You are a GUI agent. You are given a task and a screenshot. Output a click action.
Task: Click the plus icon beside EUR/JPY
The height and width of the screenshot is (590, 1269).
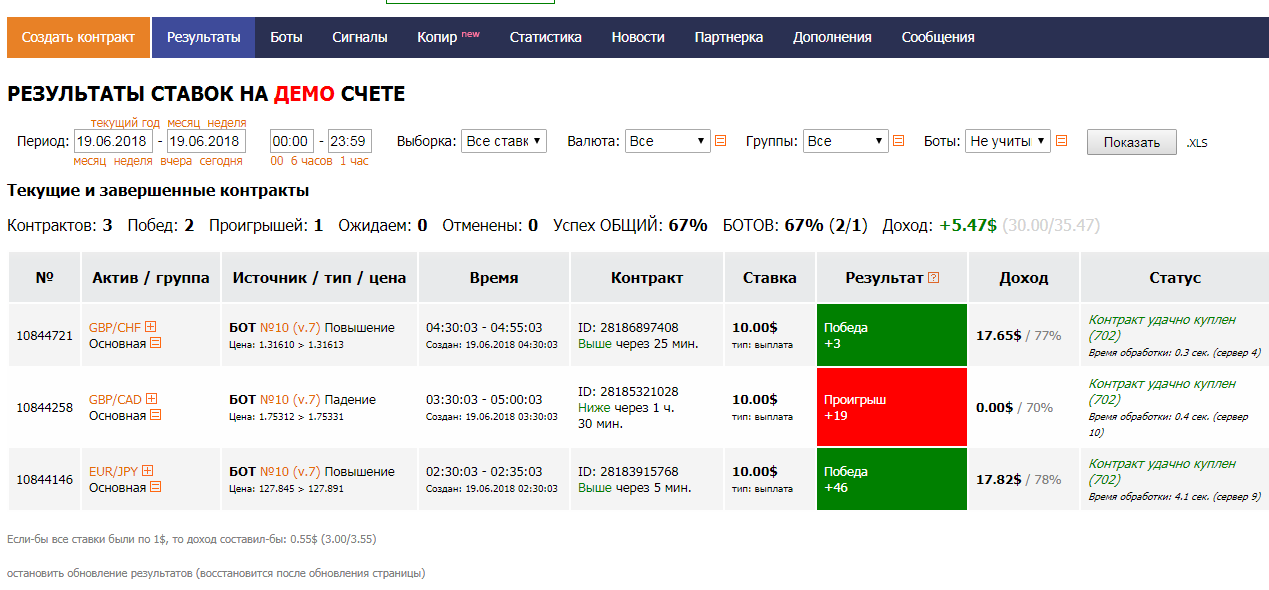click(148, 471)
